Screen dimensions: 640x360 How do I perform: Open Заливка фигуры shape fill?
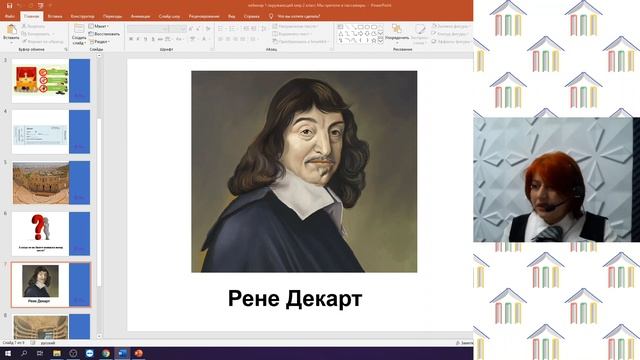tap(451, 27)
